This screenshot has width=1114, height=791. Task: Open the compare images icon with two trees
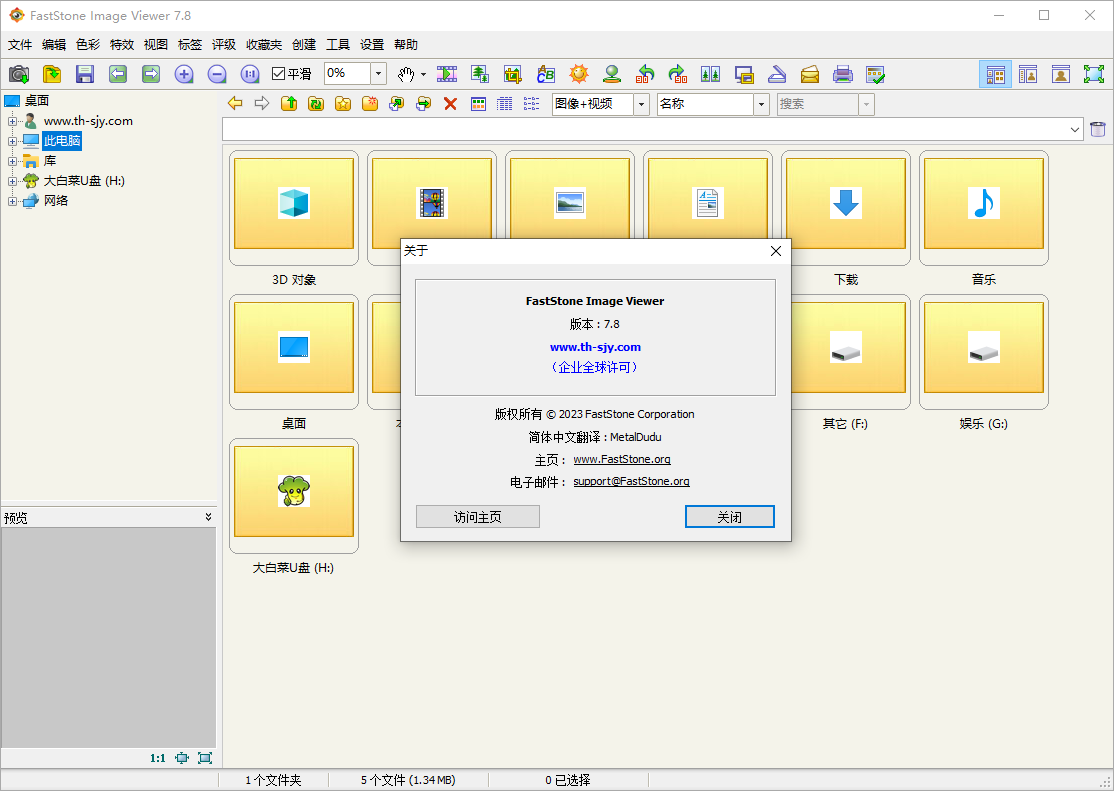710,74
